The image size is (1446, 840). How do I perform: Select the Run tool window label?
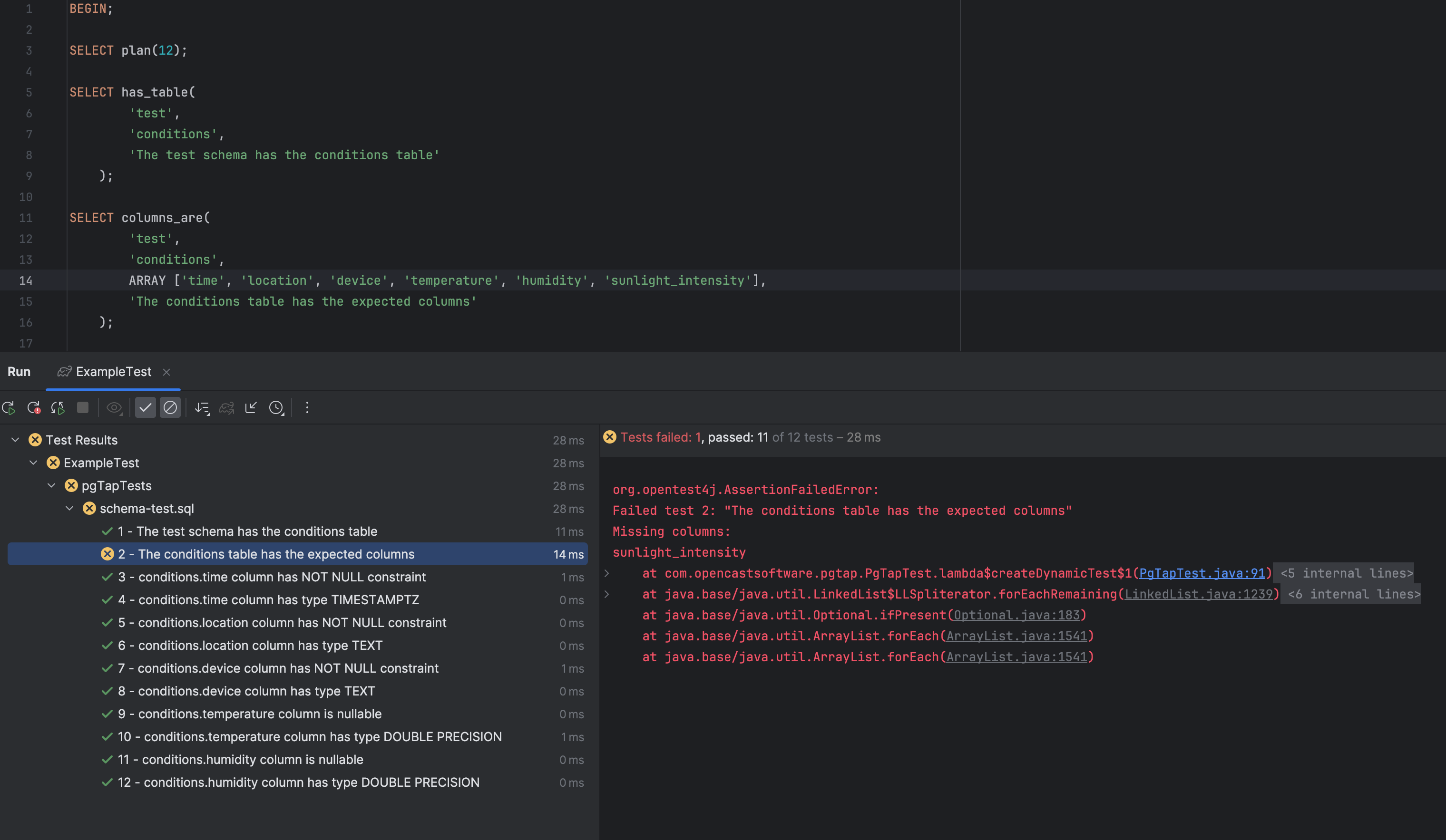pyautogui.click(x=19, y=372)
